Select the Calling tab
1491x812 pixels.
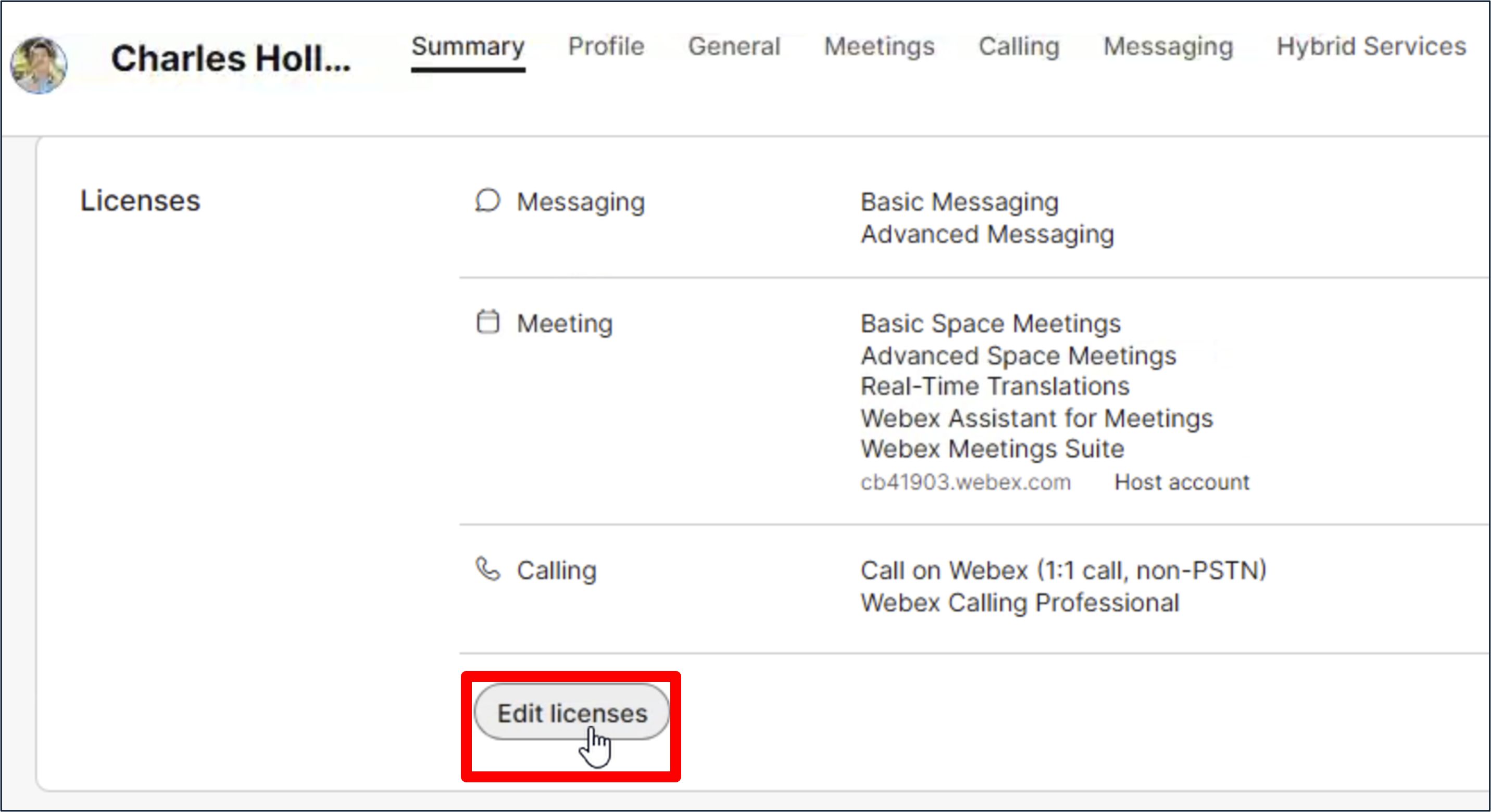[x=1019, y=46]
